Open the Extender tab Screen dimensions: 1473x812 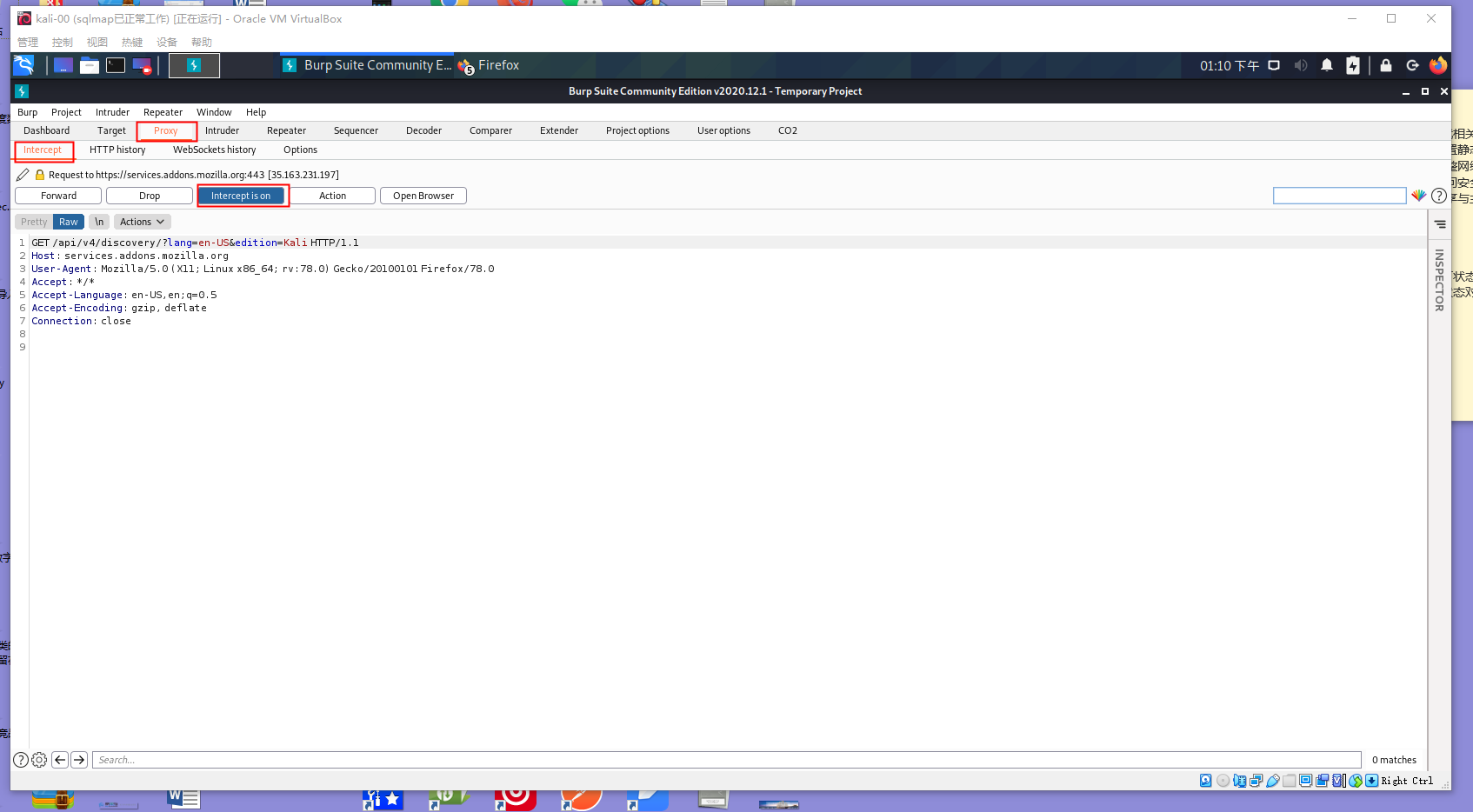[x=559, y=130]
